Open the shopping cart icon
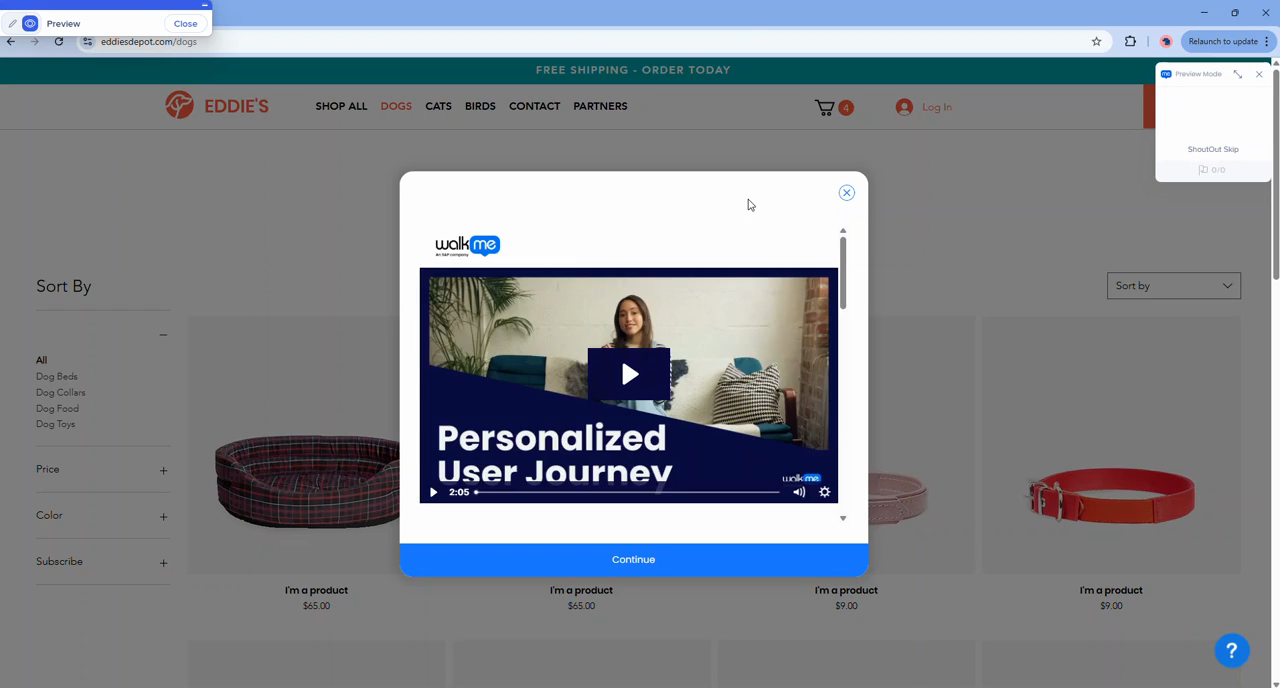This screenshot has height=688, width=1280. click(825, 107)
